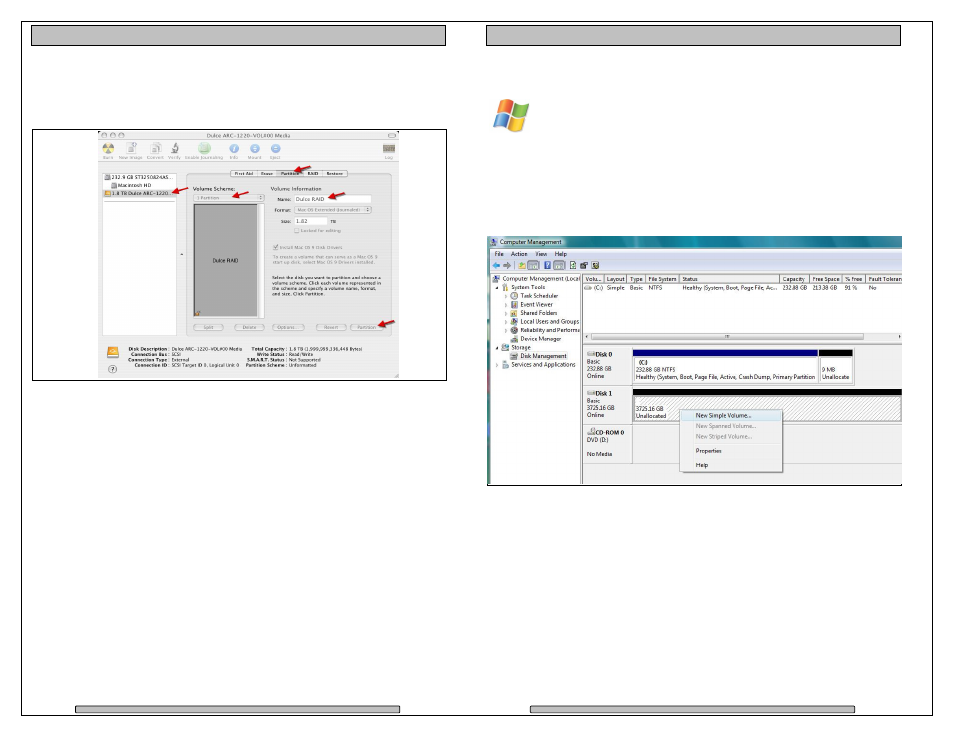This screenshot has height=737, width=954.
Task: Expand the Services and Applications node
Action: click(x=498, y=365)
